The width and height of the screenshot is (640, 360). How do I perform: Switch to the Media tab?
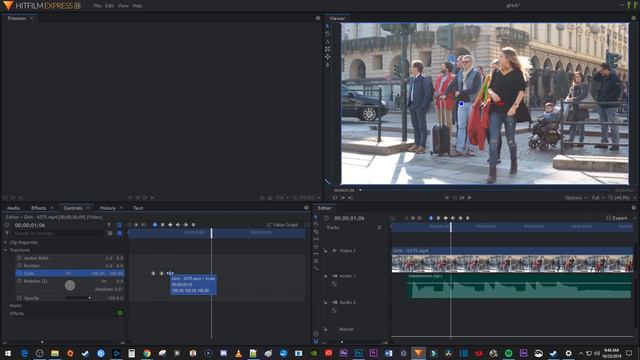[x=13, y=208]
